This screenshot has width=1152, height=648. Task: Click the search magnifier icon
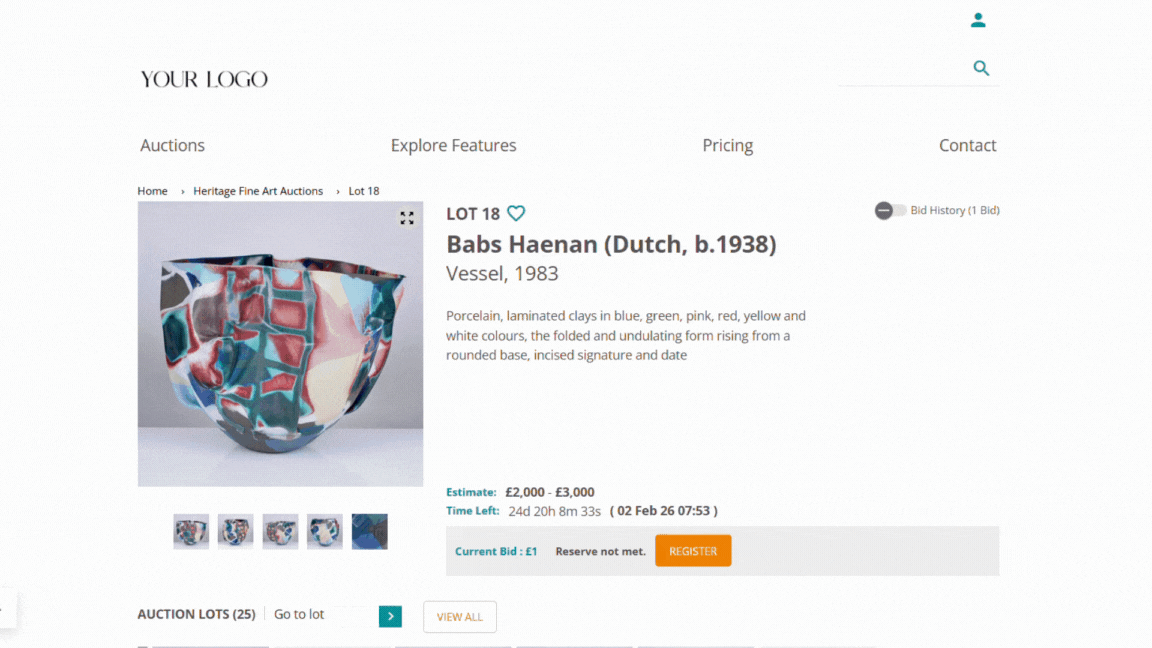point(981,68)
